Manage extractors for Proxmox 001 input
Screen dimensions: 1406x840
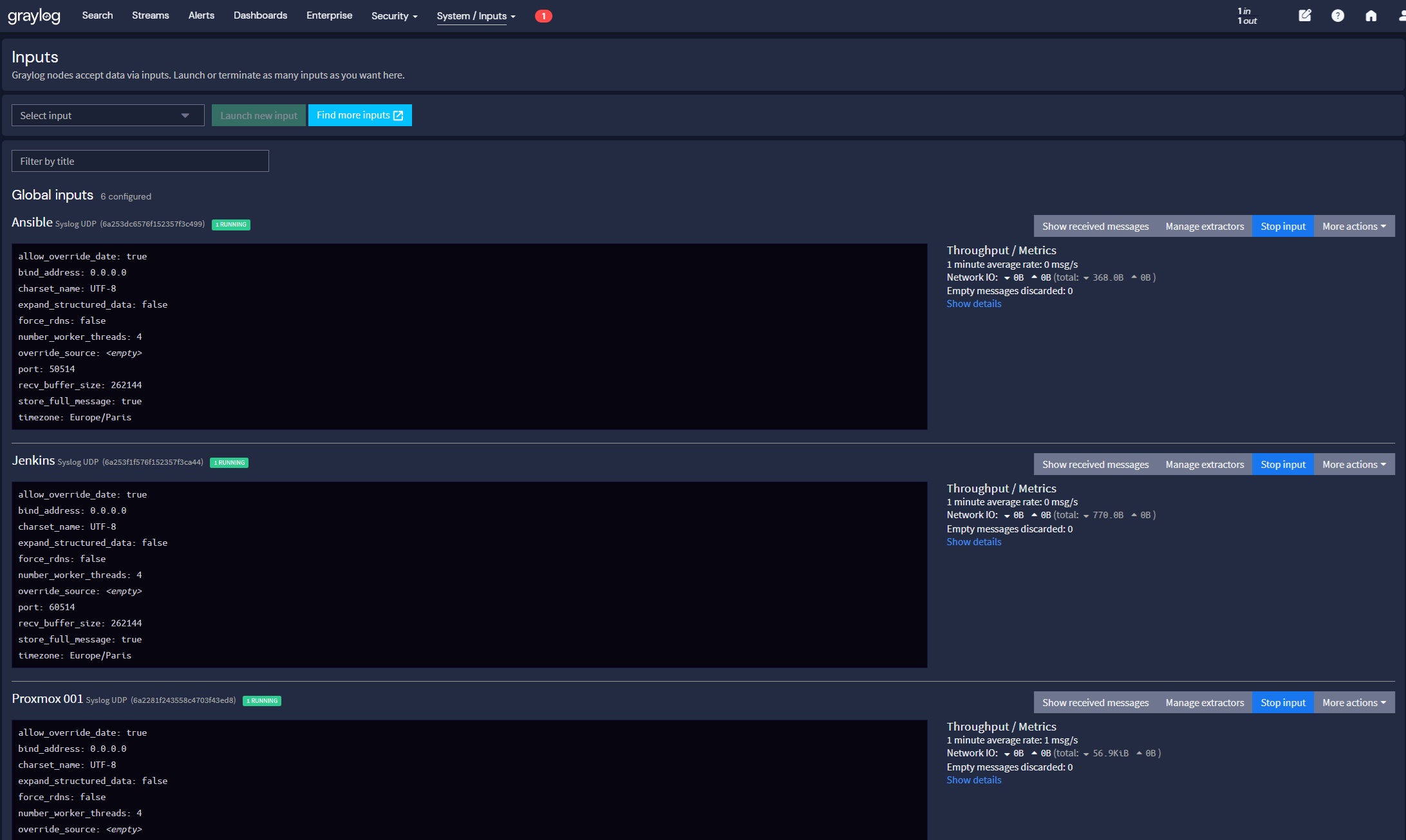point(1204,702)
